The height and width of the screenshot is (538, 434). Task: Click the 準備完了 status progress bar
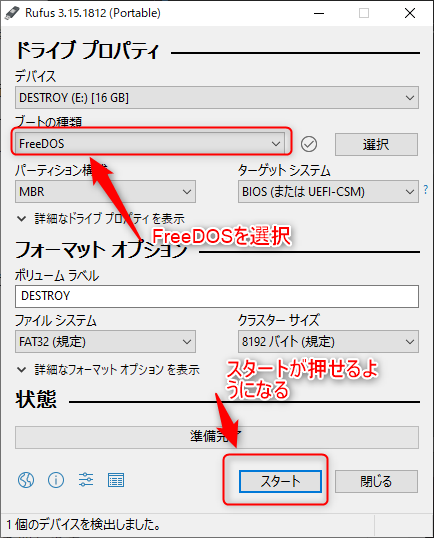coord(217,437)
